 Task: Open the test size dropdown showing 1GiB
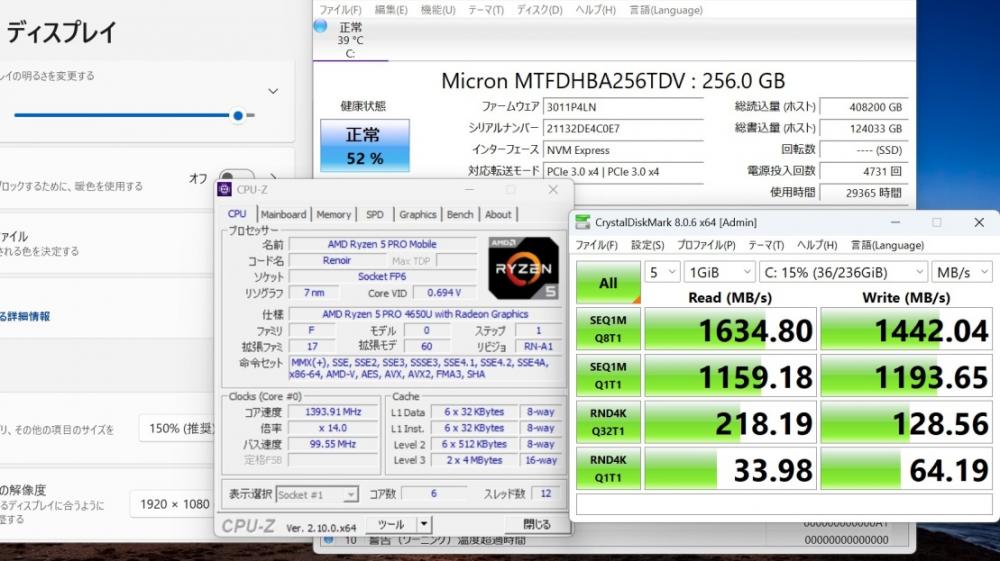coord(720,272)
